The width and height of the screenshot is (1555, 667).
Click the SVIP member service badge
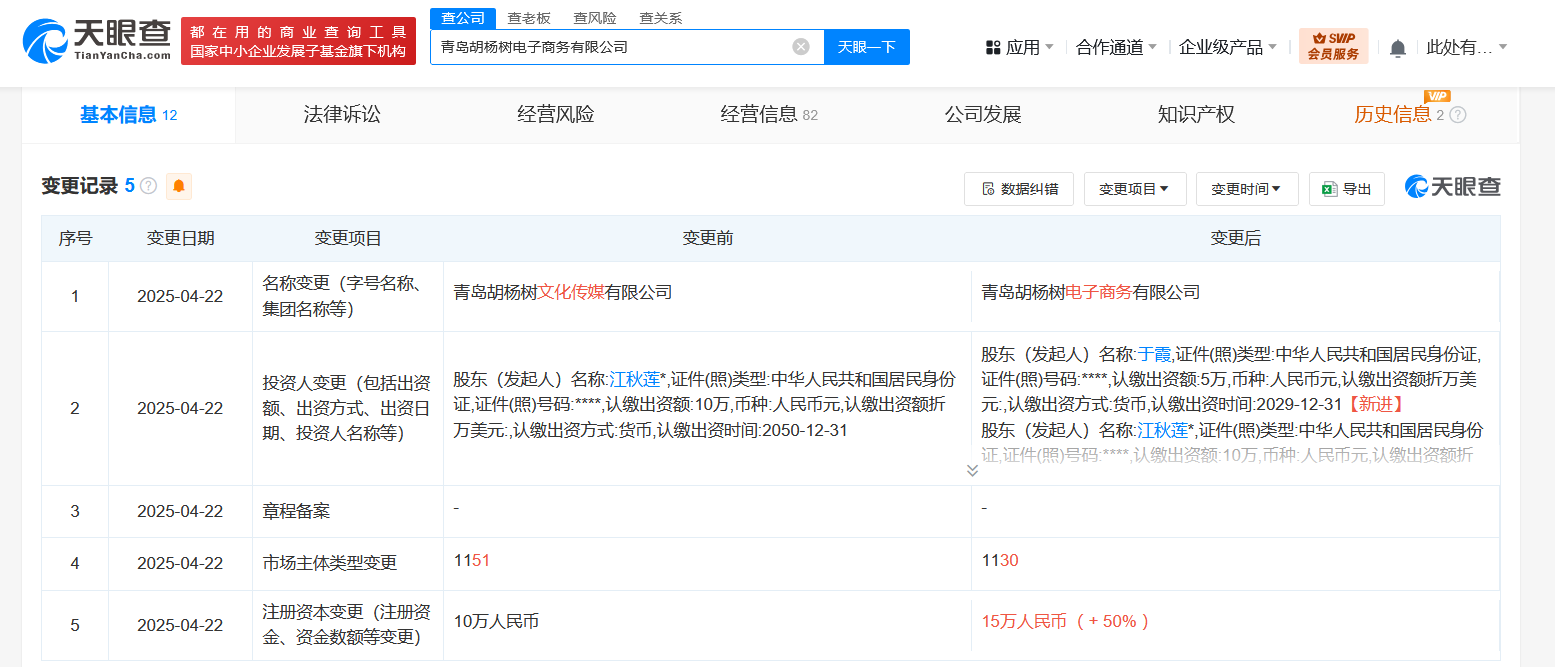click(1333, 46)
